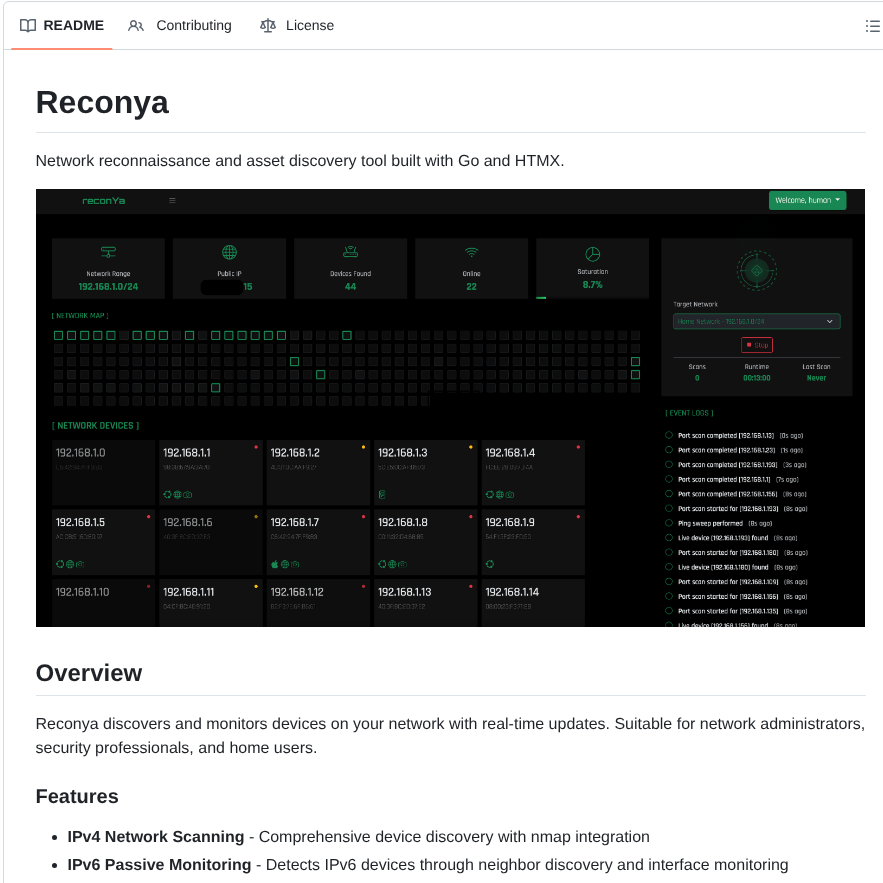Select the Devices Found icon

point(350,254)
